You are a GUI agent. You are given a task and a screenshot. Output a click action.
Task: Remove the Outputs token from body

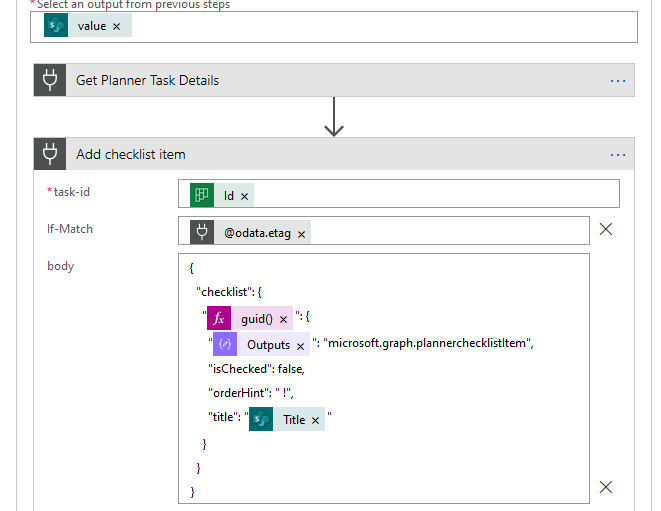point(300,345)
